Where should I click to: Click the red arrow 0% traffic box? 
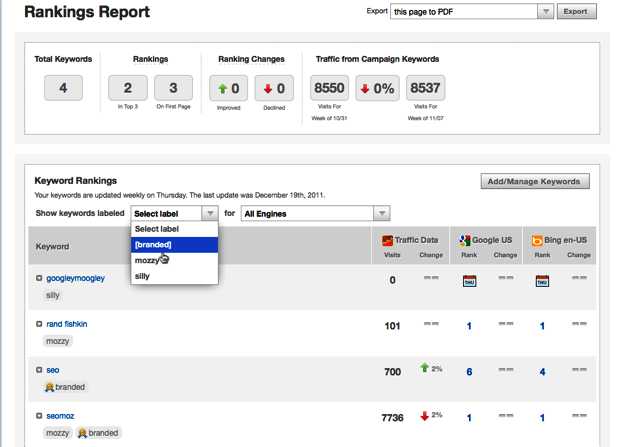point(377,88)
